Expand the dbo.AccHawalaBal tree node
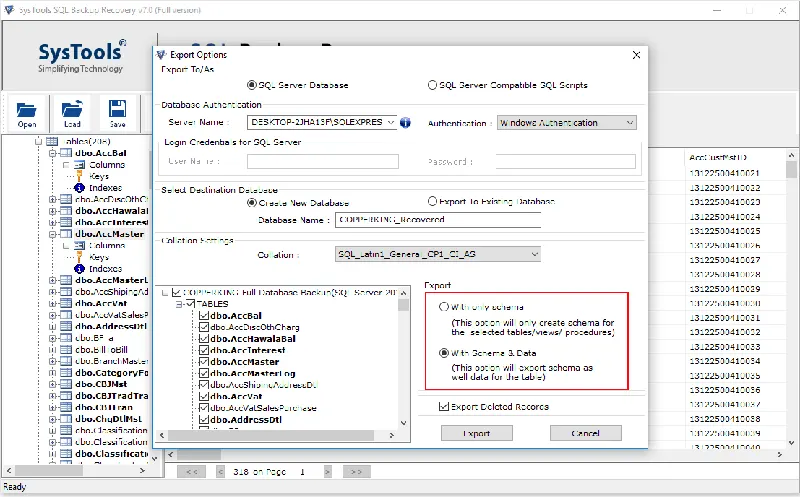This screenshot has width=800, height=497. (x=52, y=211)
